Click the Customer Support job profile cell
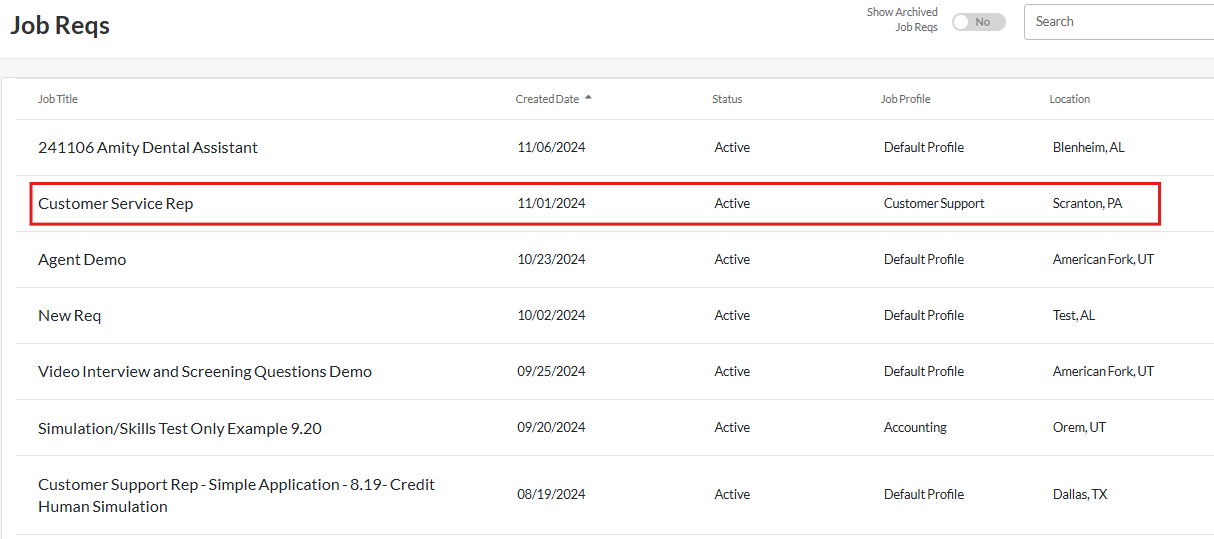 (x=934, y=203)
